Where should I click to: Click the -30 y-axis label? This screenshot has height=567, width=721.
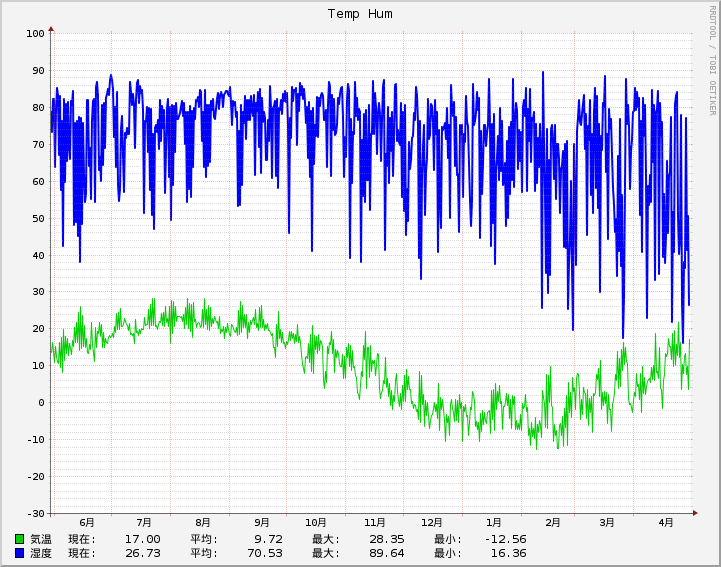(35, 514)
